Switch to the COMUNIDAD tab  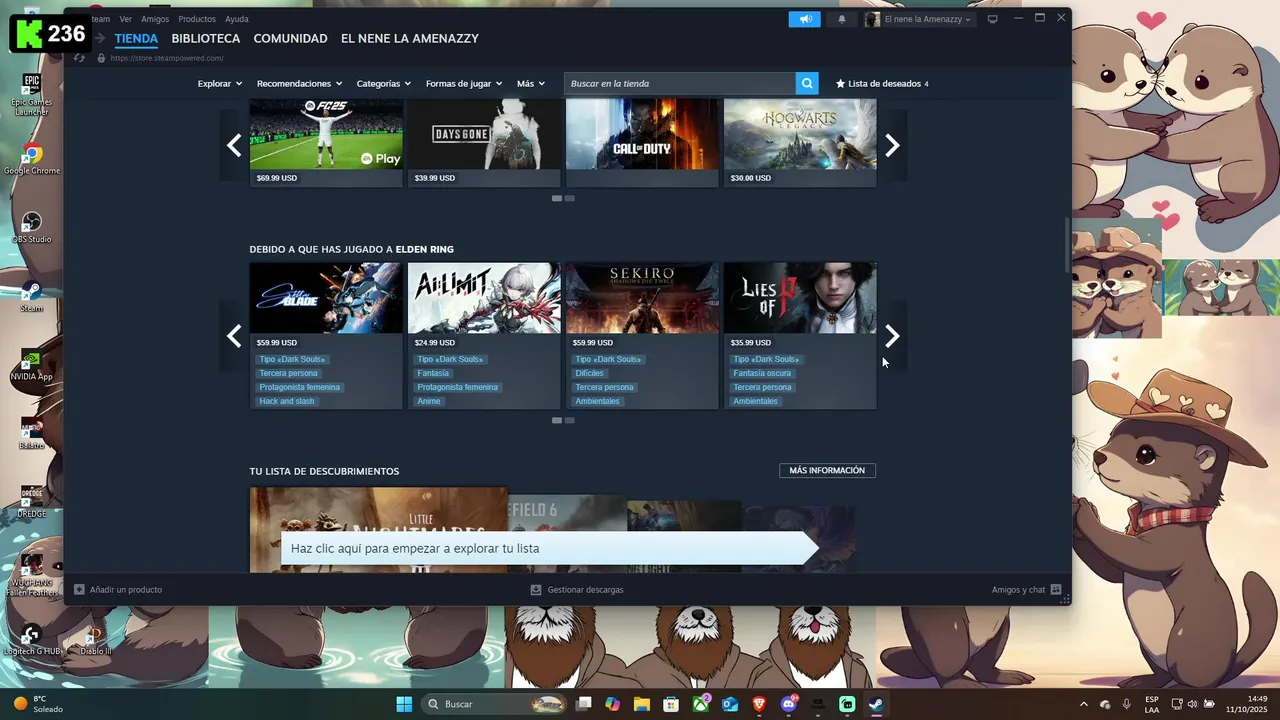(x=290, y=39)
